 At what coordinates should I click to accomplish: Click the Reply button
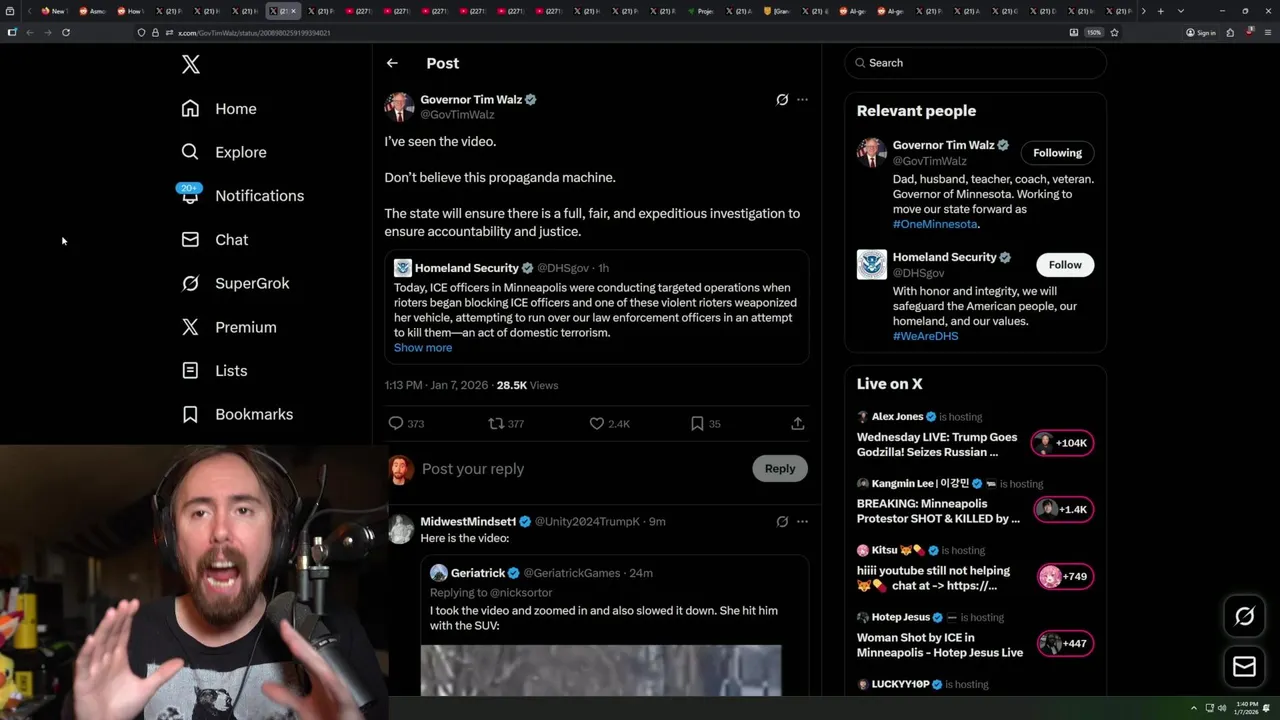(780, 468)
